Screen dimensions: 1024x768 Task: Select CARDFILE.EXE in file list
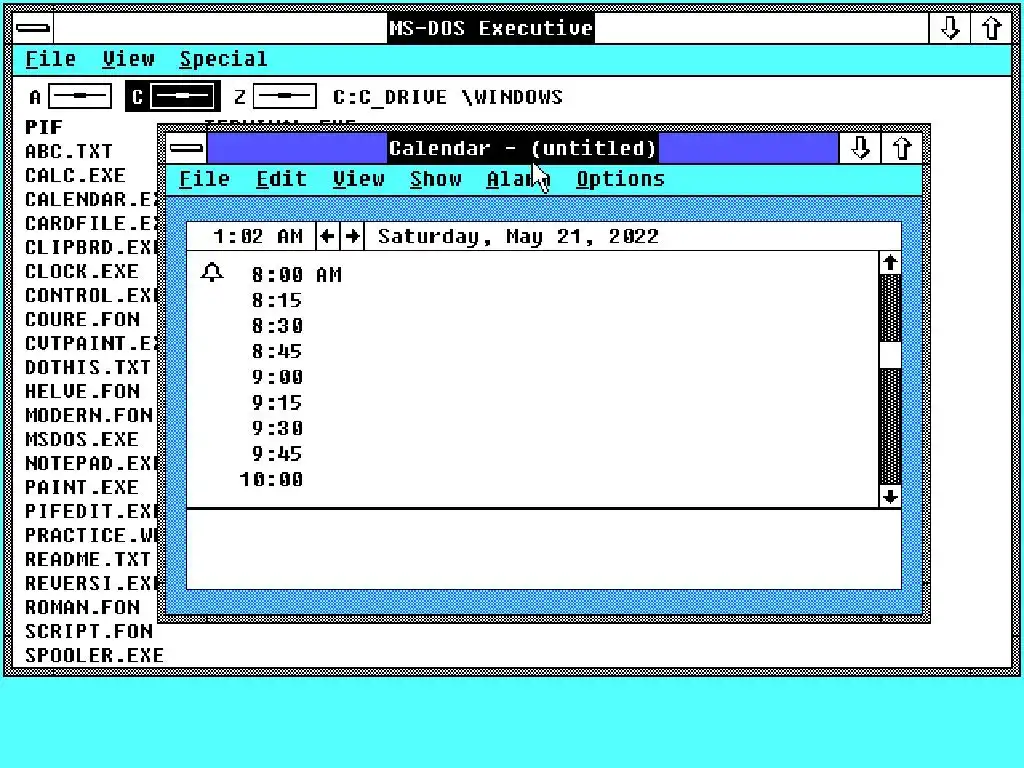pos(91,223)
